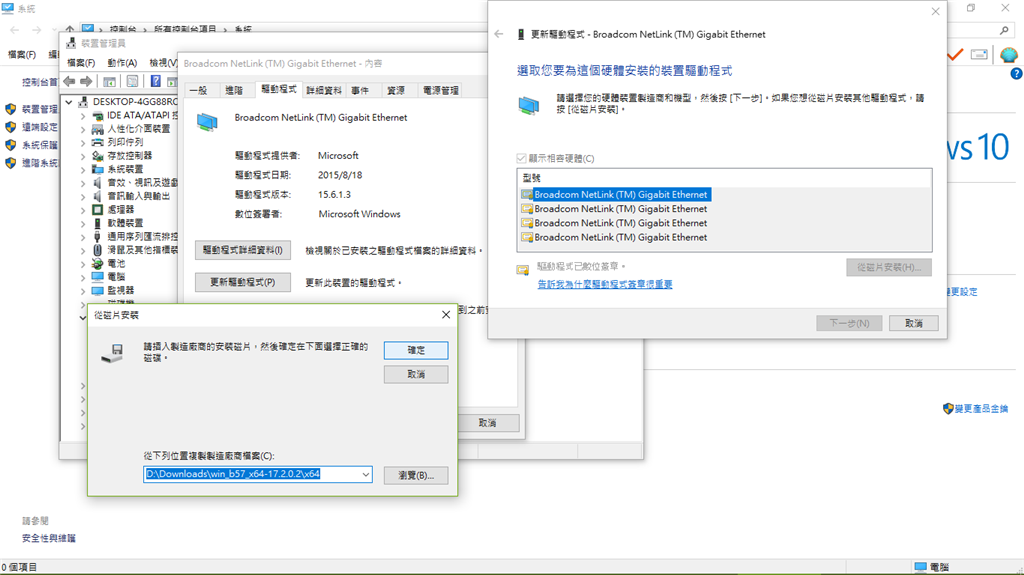Click the floppy disk drive icon in 從磁片安裝 dialog
The height and width of the screenshot is (575, 1024).
113,353
